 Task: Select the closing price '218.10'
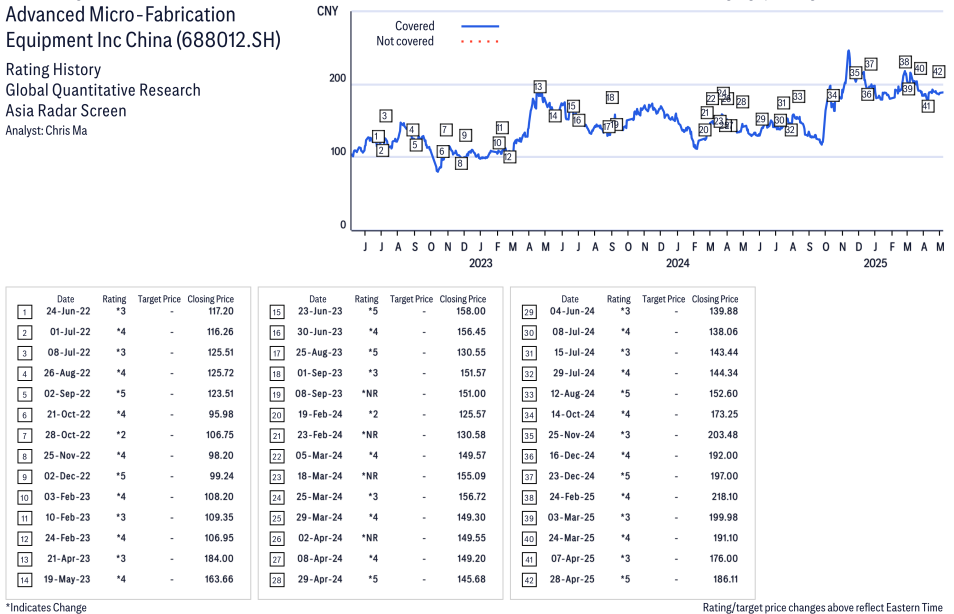coord(725,497)
